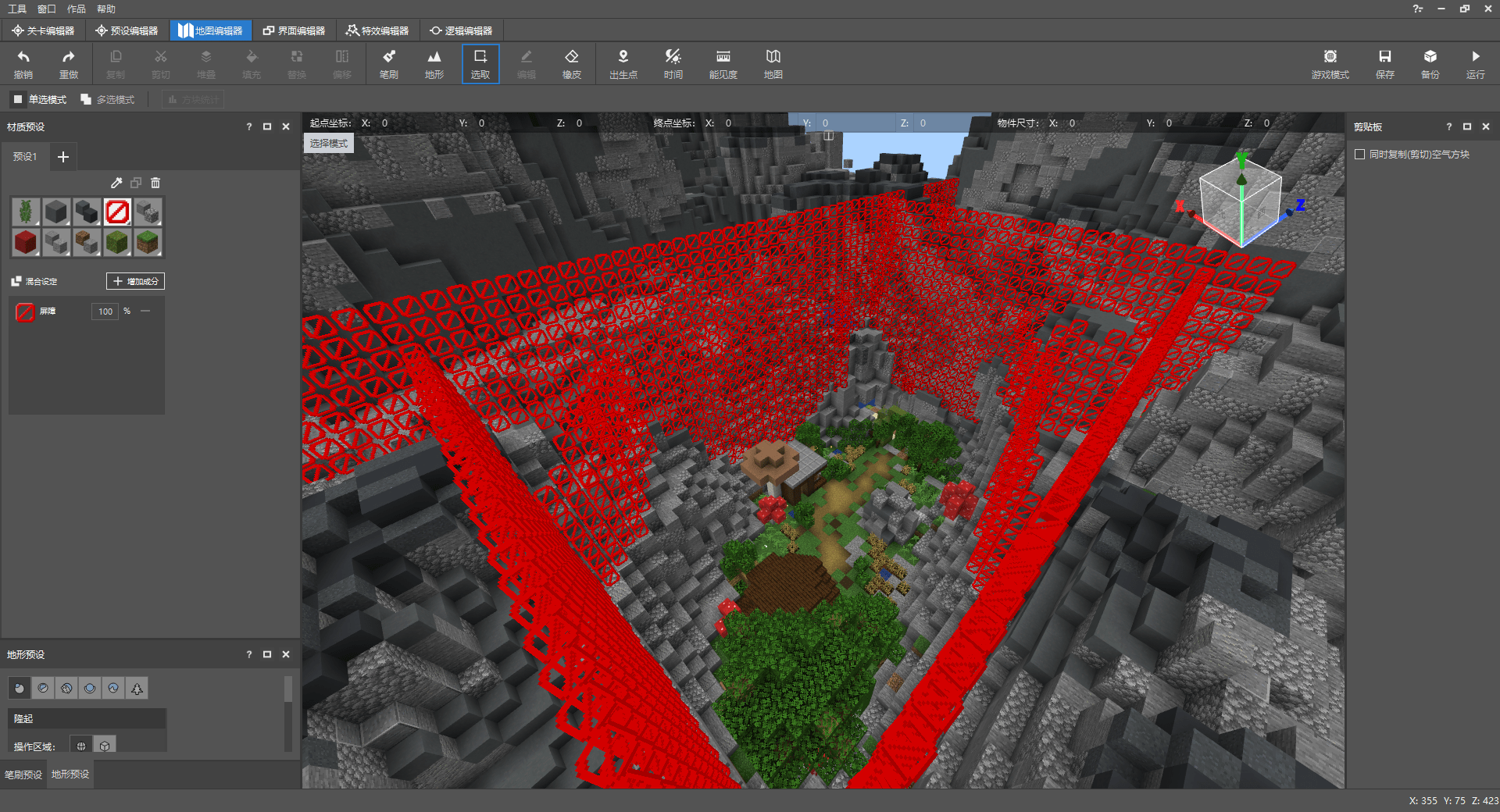Click the 重做 redo icon
Viewport: 1500px width, 812px height.
click(69, 64)
